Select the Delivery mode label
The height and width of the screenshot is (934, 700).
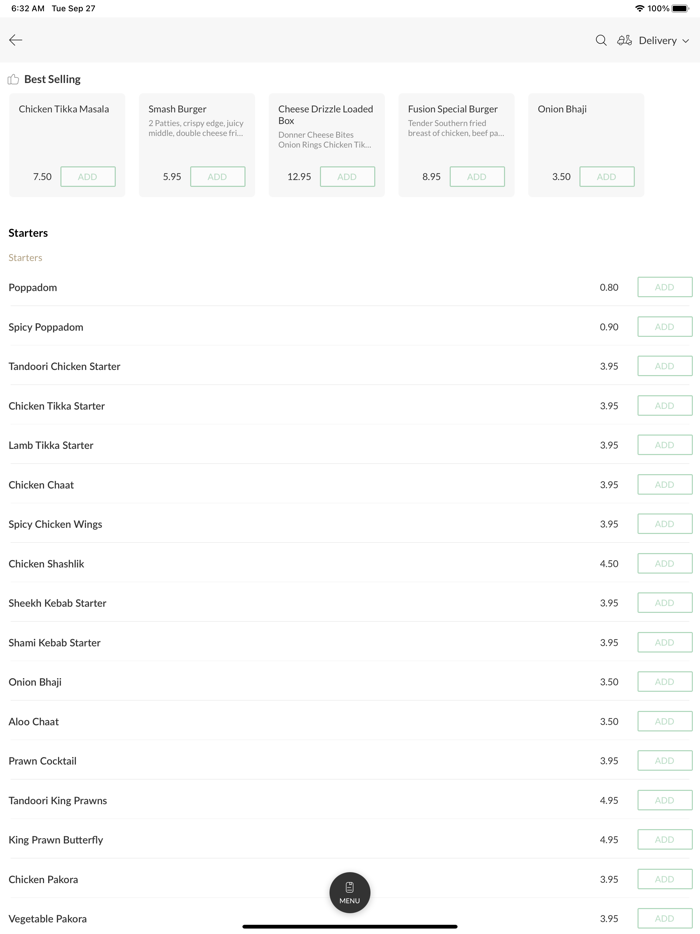click(658, 41)
